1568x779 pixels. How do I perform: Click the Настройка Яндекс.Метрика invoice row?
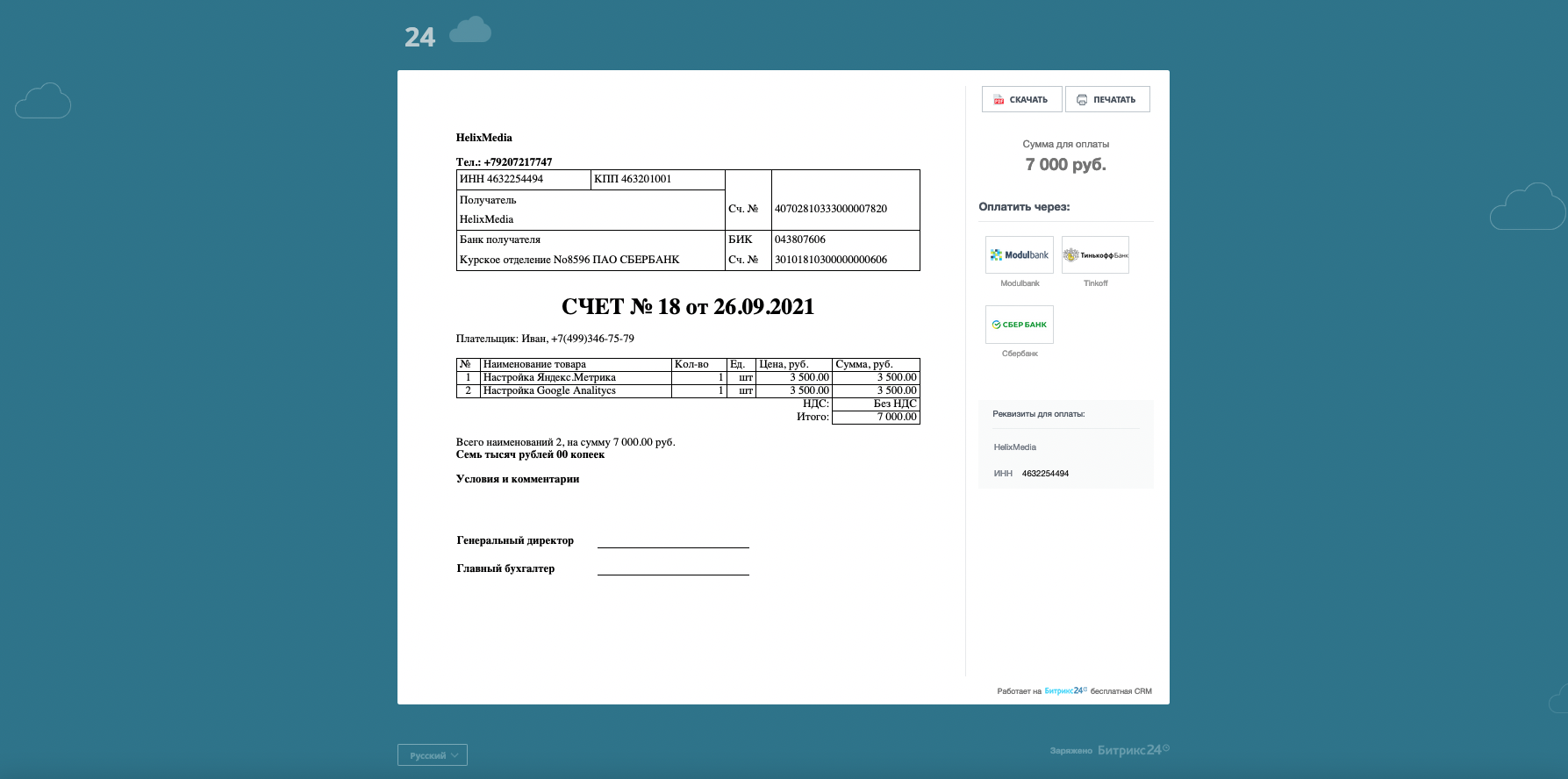549,377
